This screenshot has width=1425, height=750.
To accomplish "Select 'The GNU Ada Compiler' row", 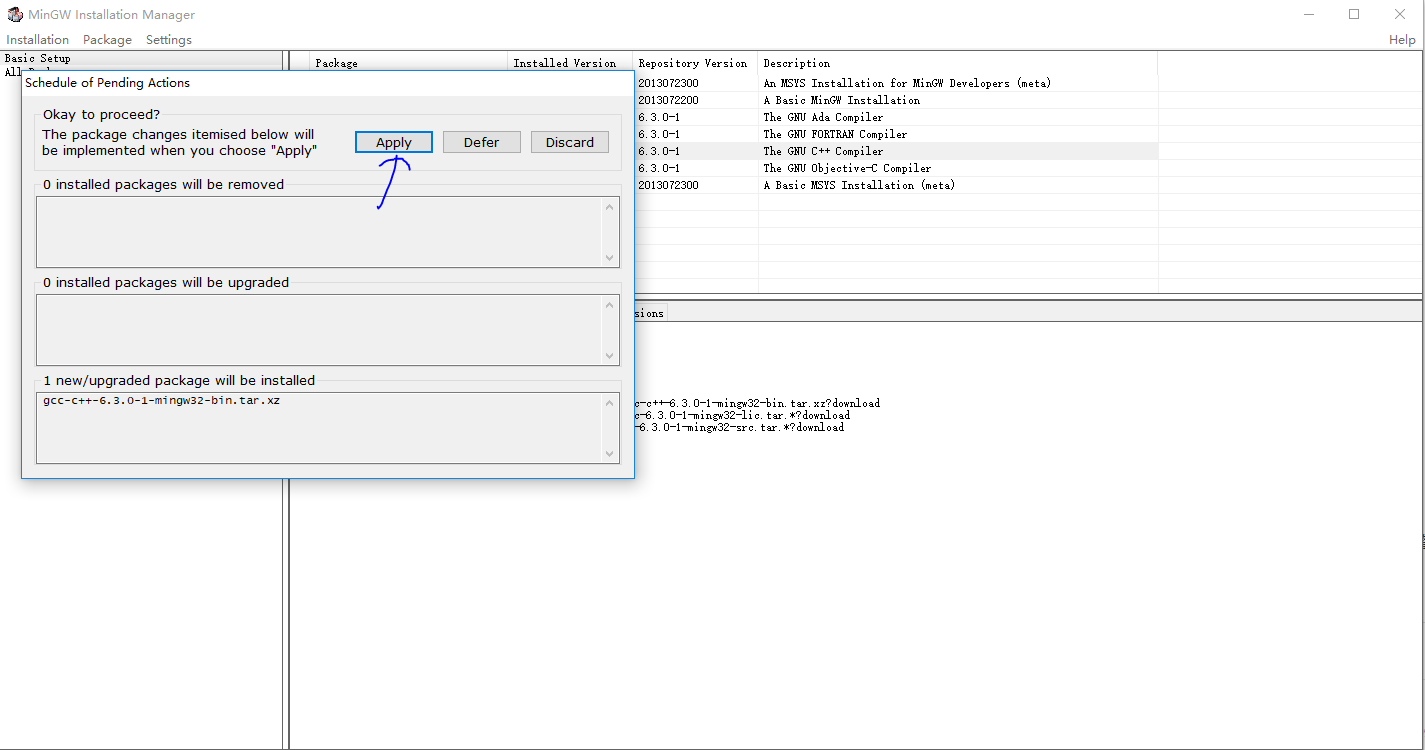I will tap(896, 117).
